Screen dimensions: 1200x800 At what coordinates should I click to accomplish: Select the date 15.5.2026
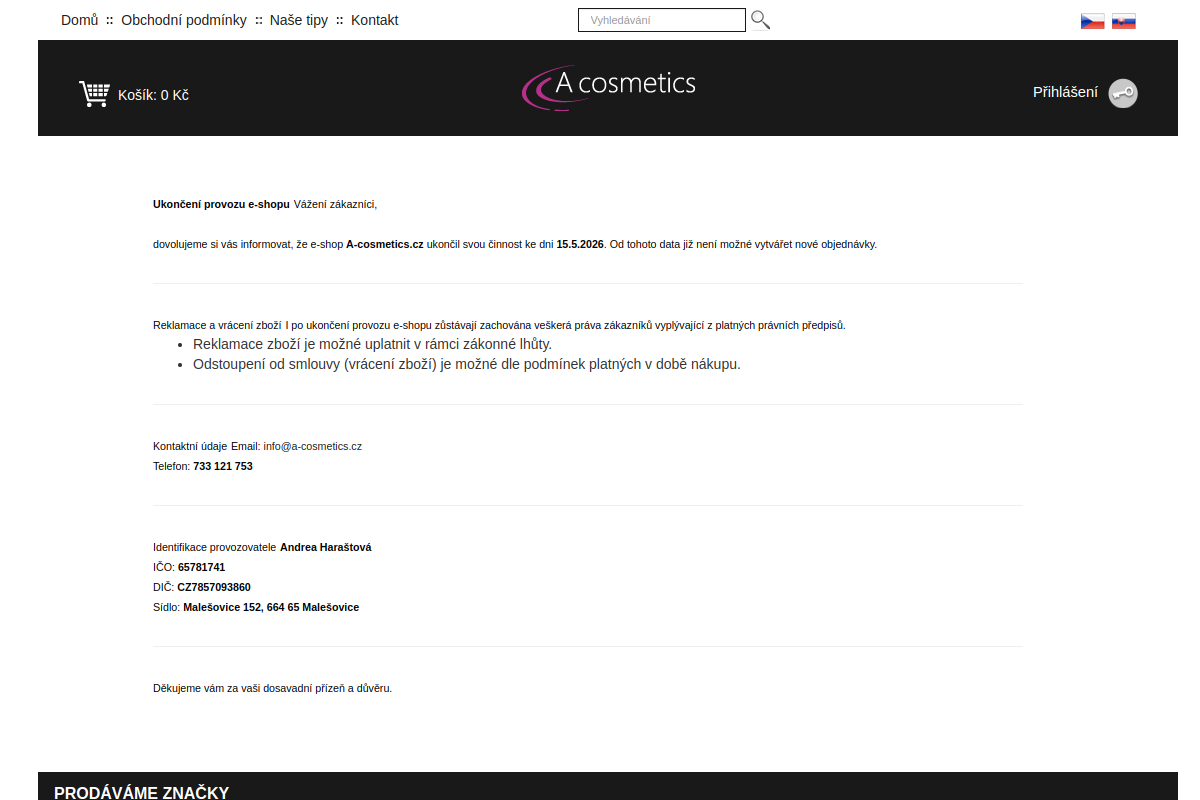pos(580,244)
